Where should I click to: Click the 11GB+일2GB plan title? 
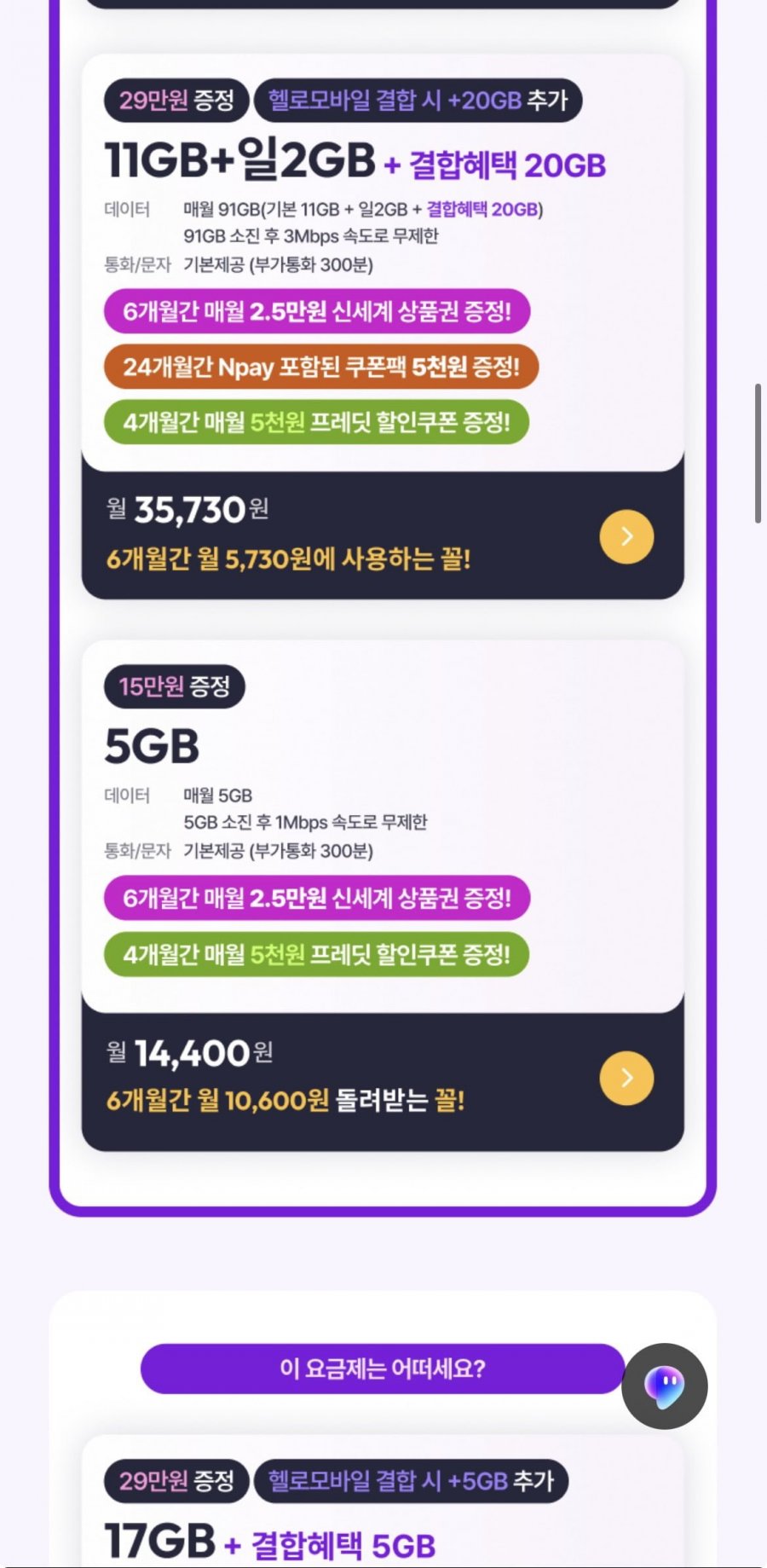click(x=239, y=160)
